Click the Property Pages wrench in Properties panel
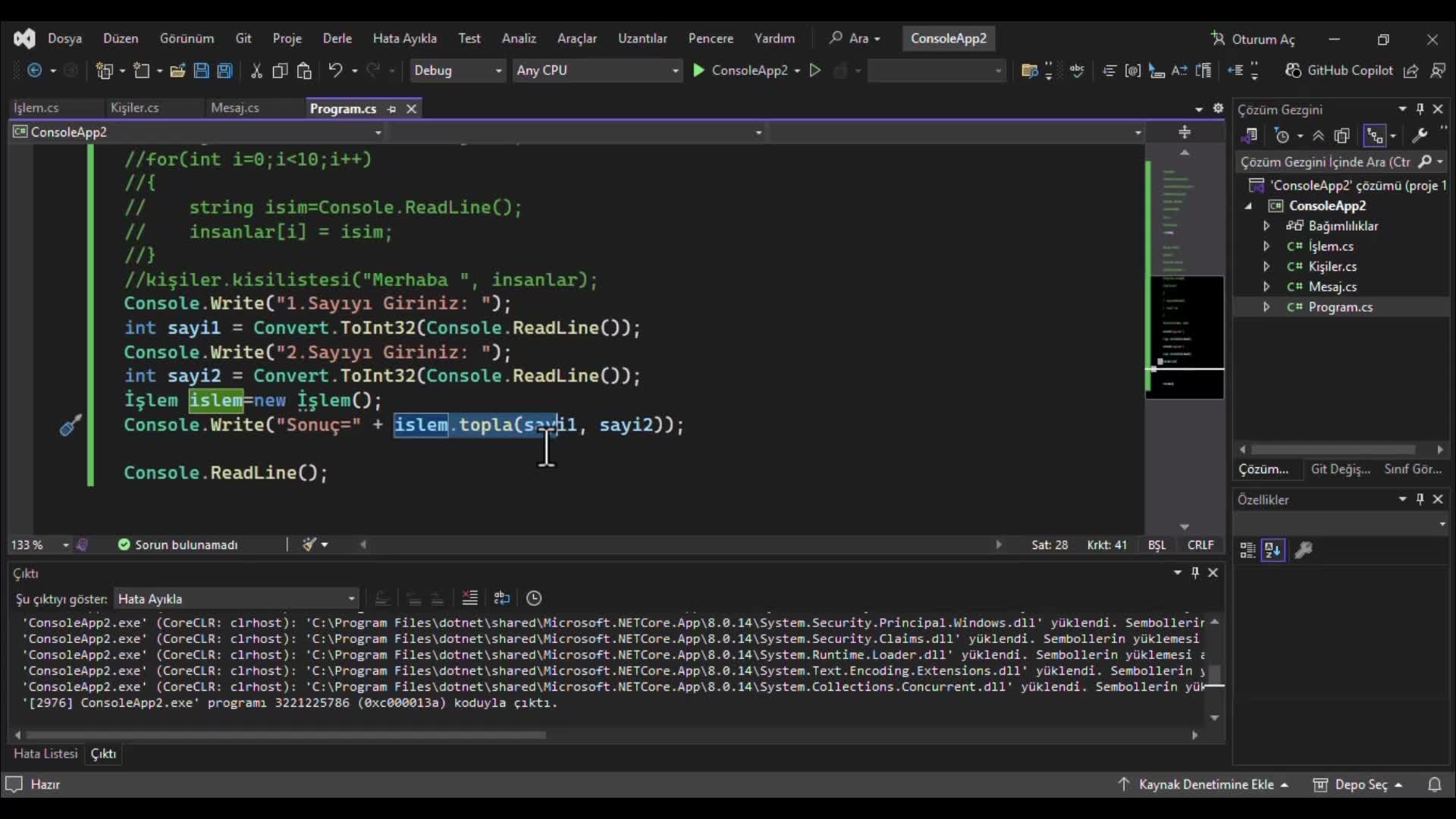1456x819 pixels. coord(1304,551)
